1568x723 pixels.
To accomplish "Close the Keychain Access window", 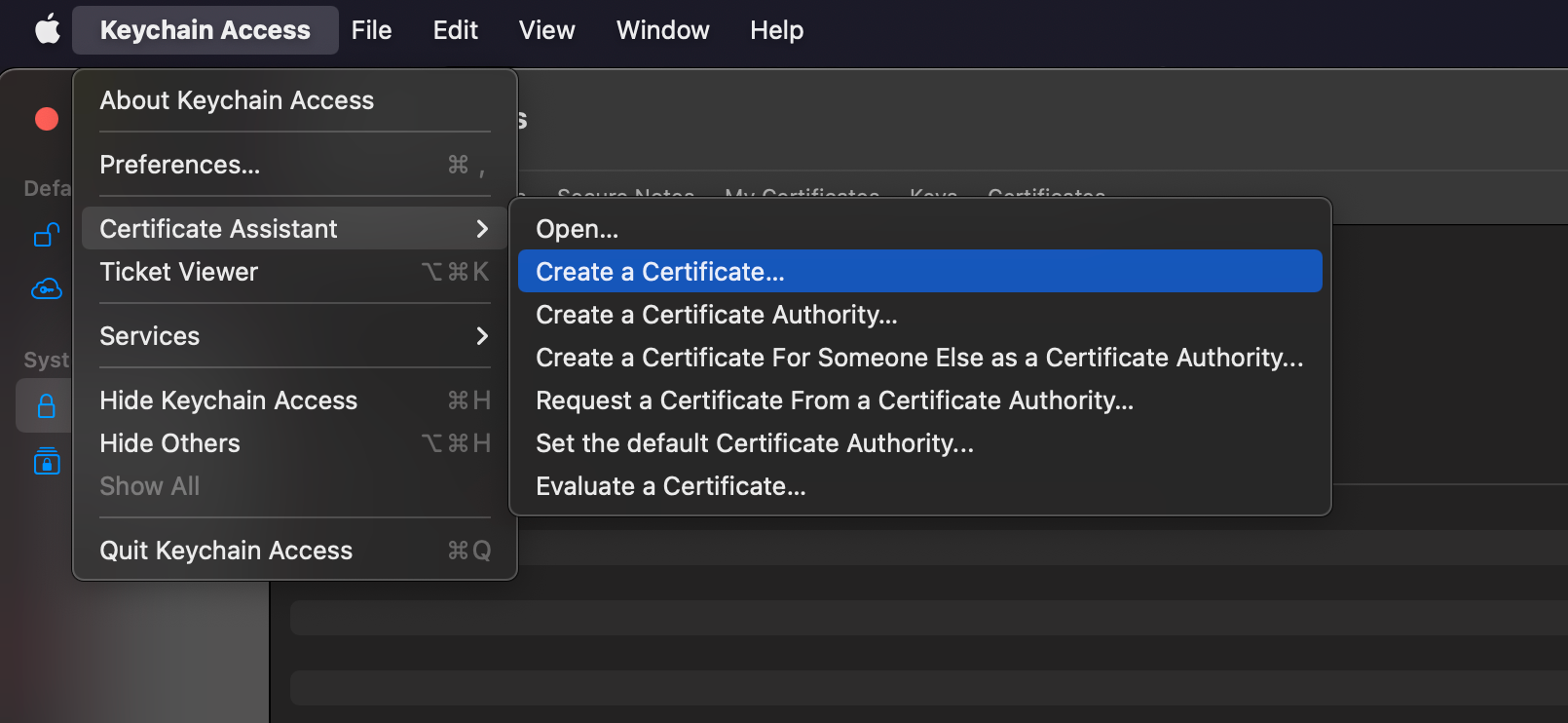I will 47,119.
